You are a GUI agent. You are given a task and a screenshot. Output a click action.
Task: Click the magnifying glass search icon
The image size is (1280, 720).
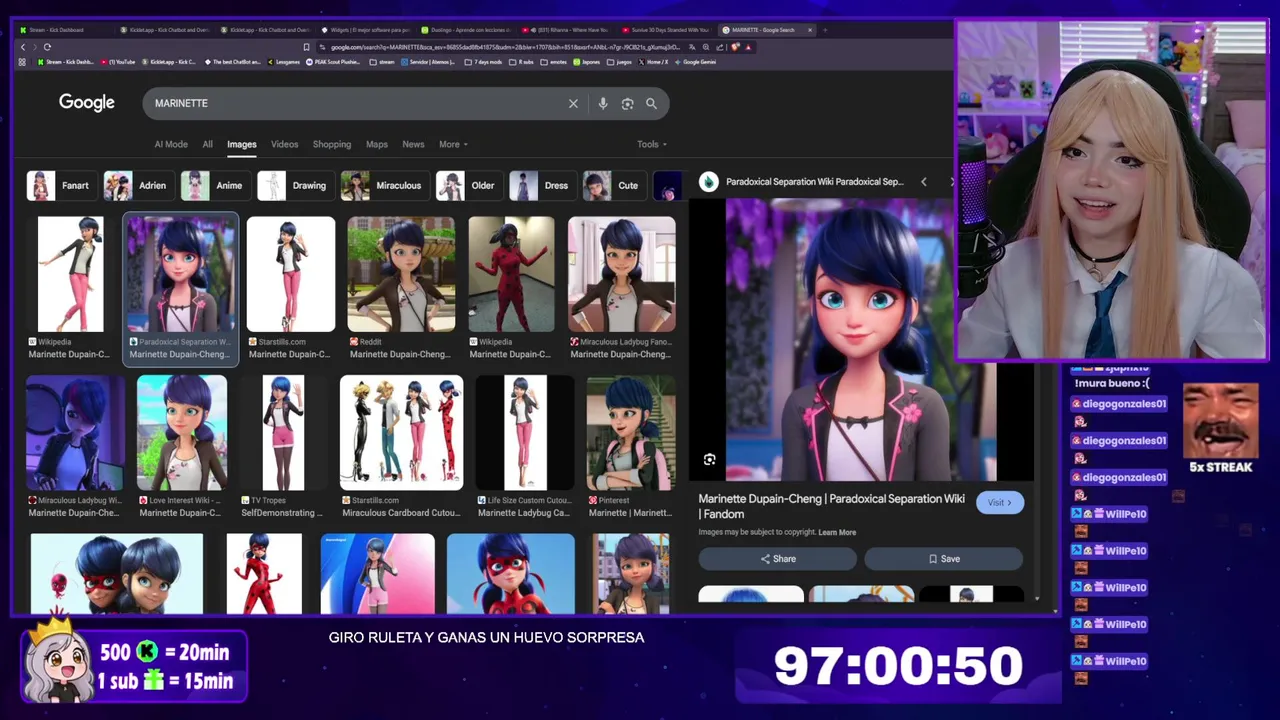click(651, 103)
